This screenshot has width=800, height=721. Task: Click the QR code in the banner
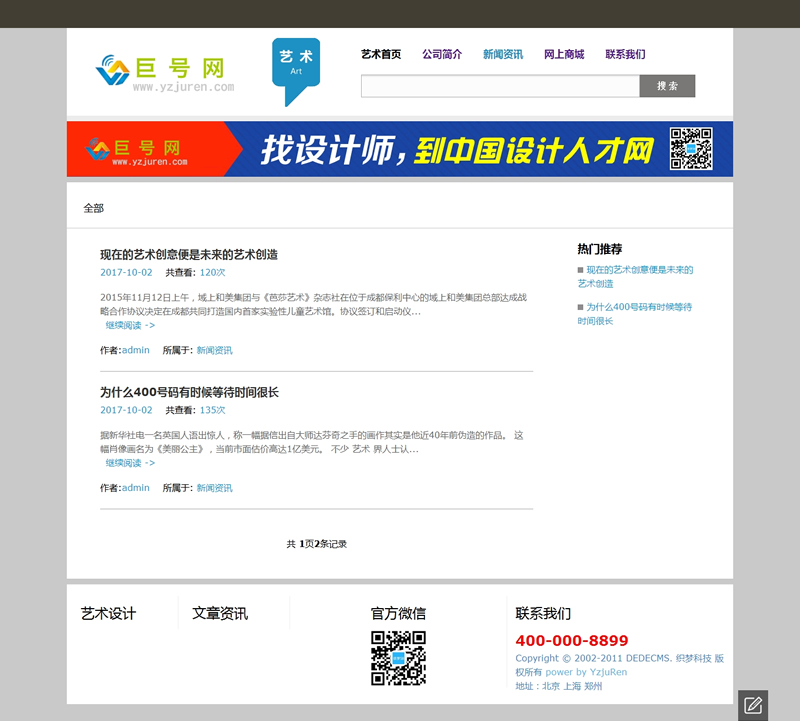(x=691, y=149)
